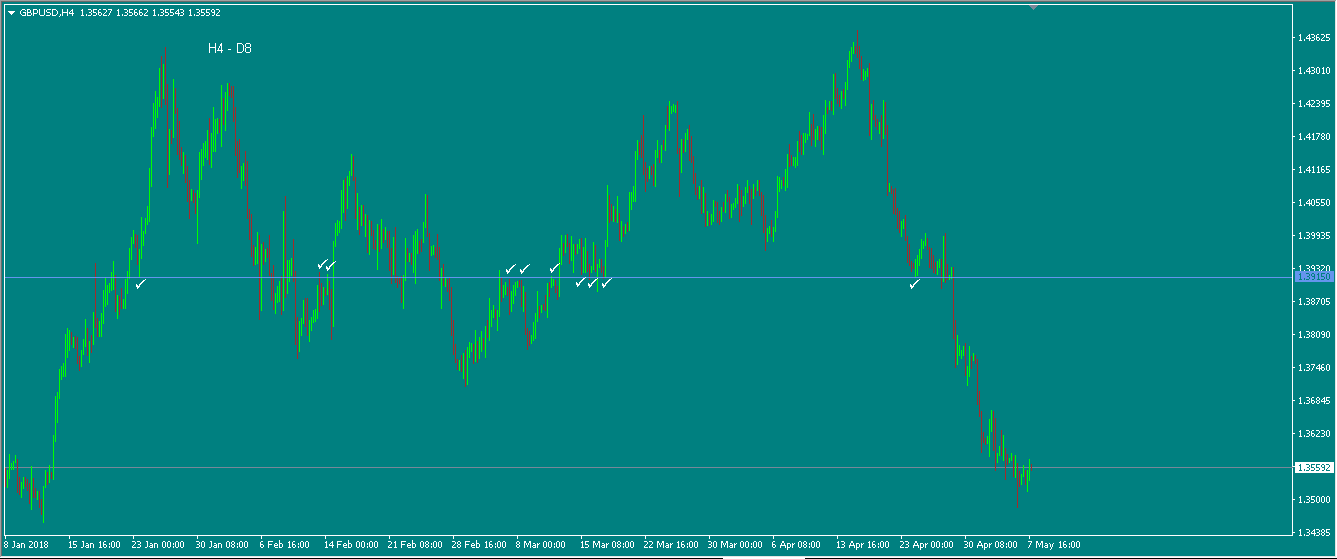
Task: Select the checkmark object above 23 Jan 00:00
Action: coord(140,284)
